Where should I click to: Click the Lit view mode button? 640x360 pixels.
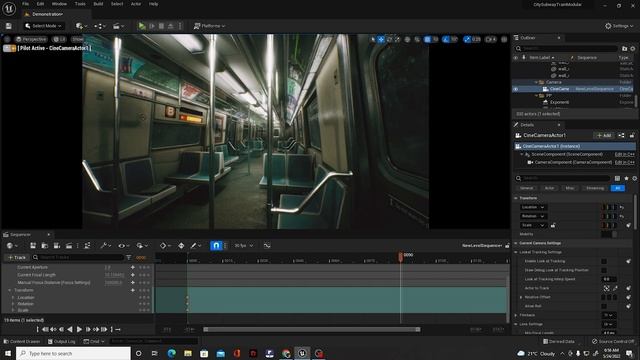(59, 40)
